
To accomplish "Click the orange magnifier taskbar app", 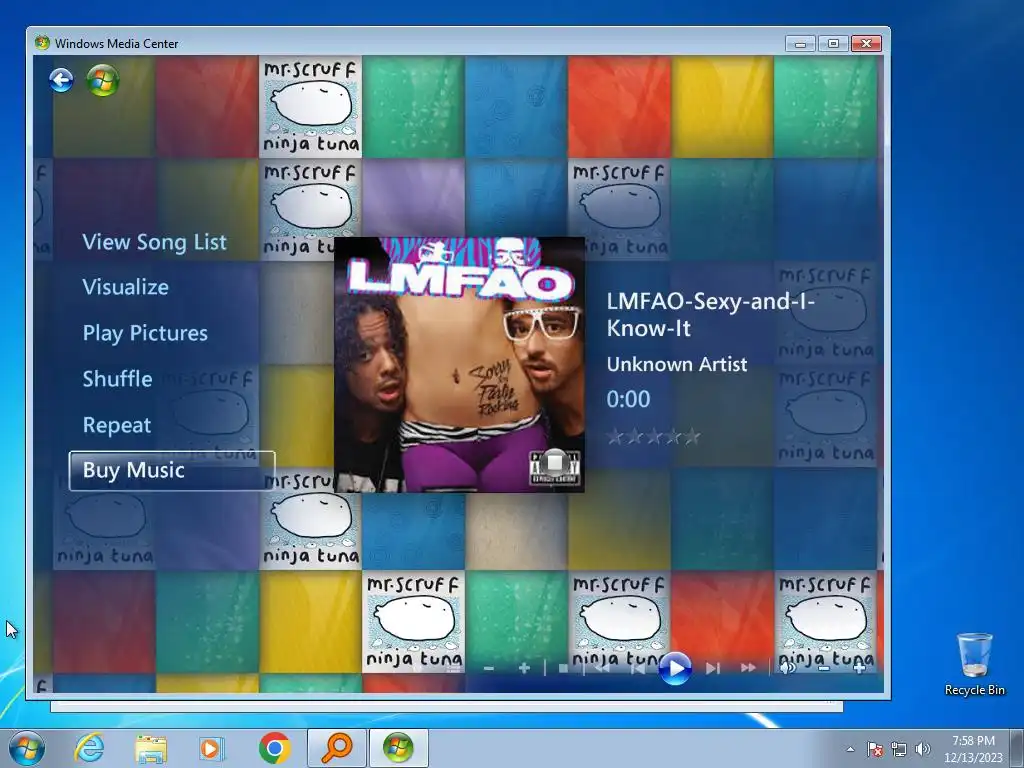I will 337,748.
